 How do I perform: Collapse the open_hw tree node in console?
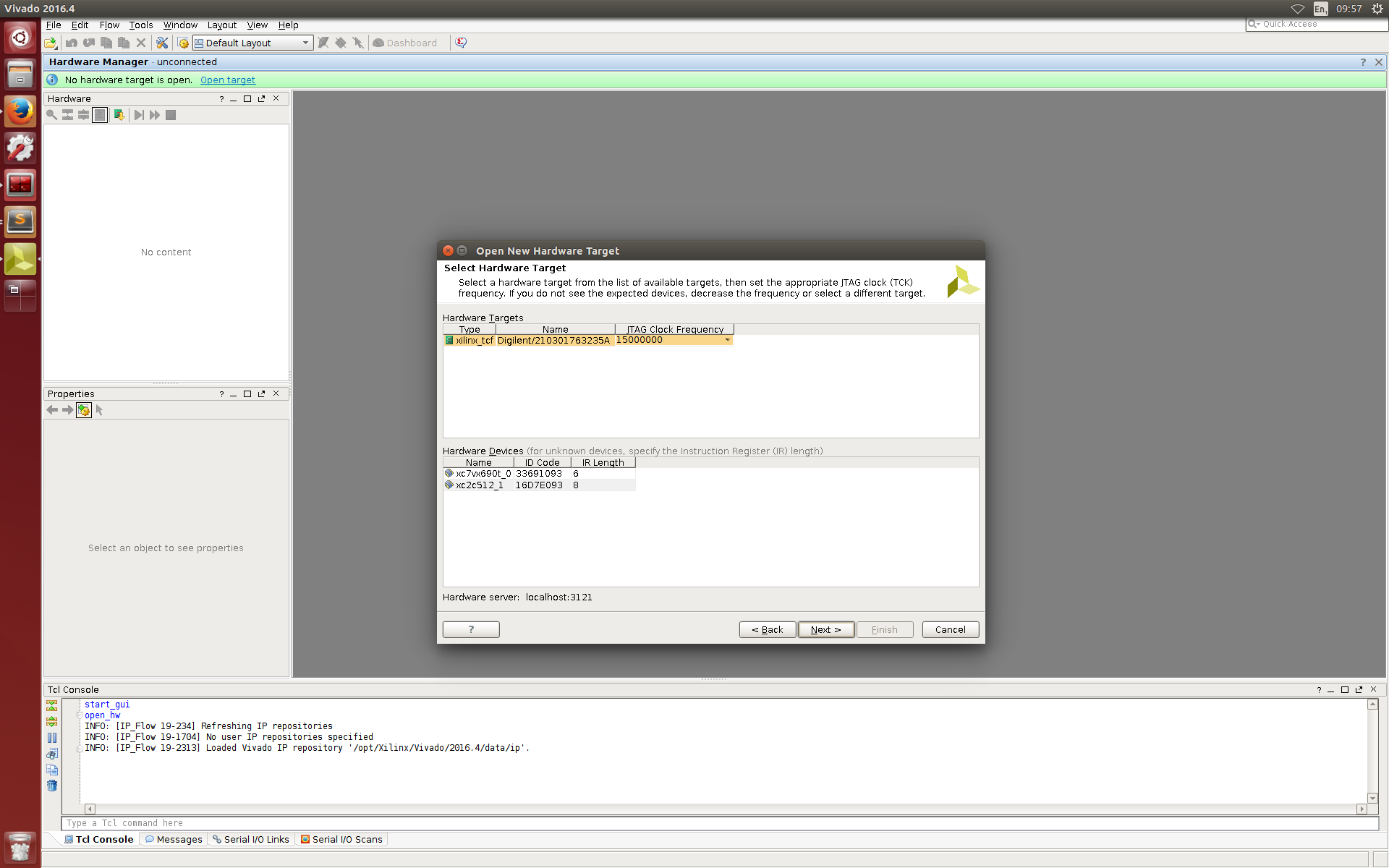click(80, 715)
